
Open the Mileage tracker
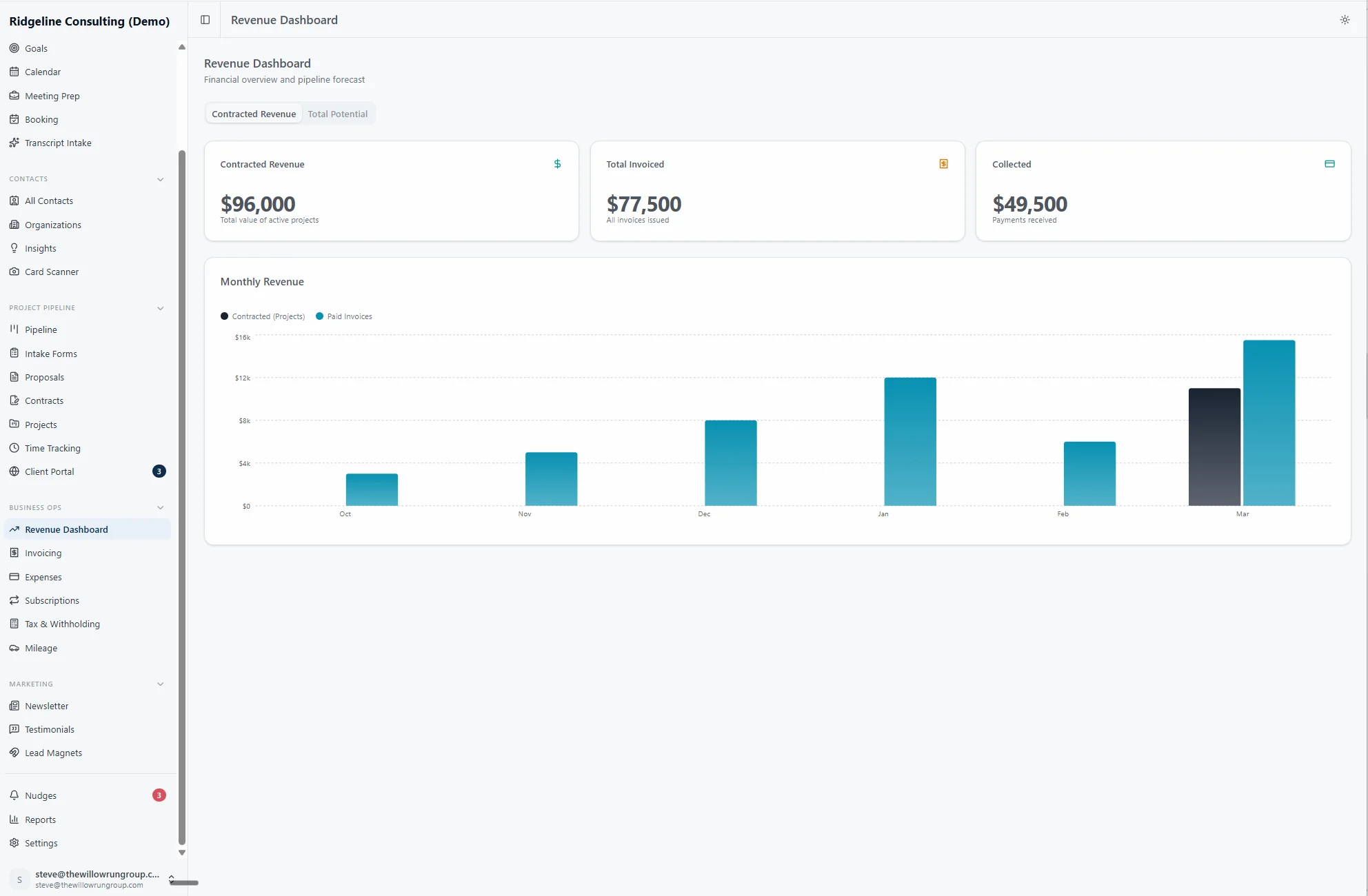tap(40, 648)
